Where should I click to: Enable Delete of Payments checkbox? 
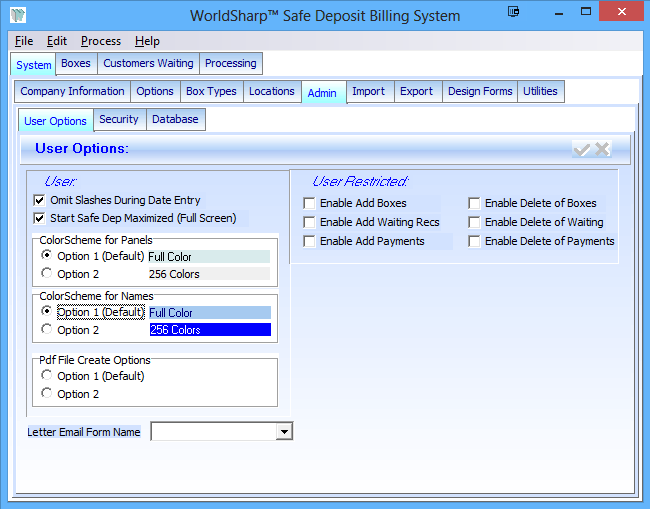click(474, 241)
